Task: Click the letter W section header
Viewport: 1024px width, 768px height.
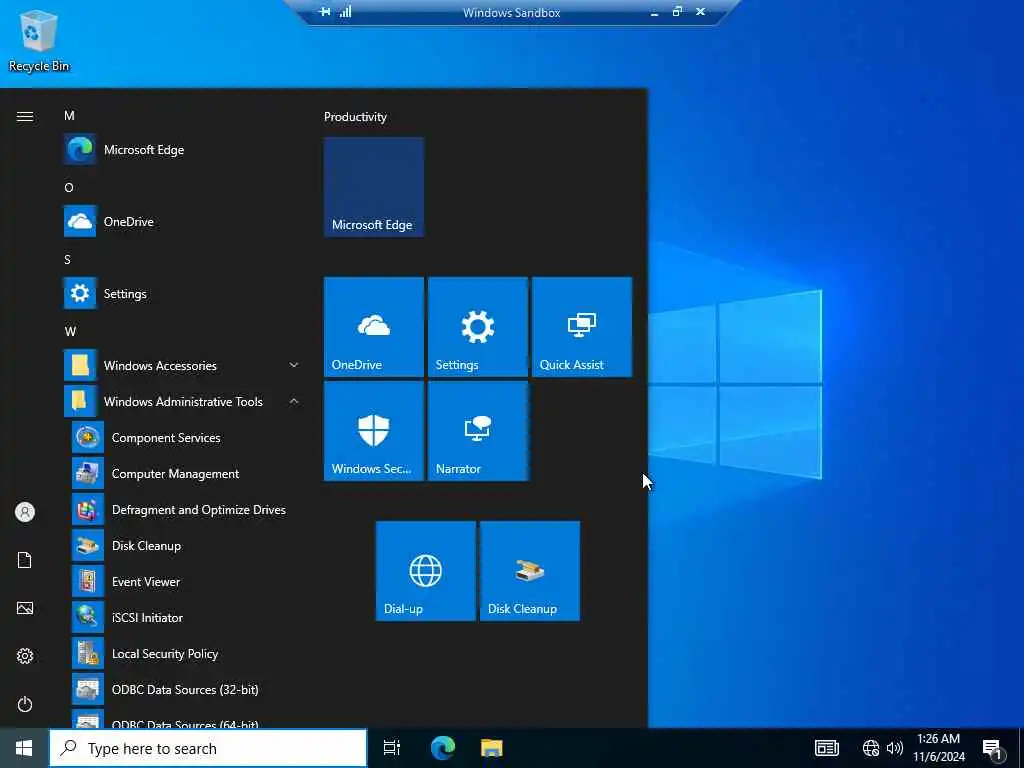Action: pyautogui.click(x=71, y=331)
